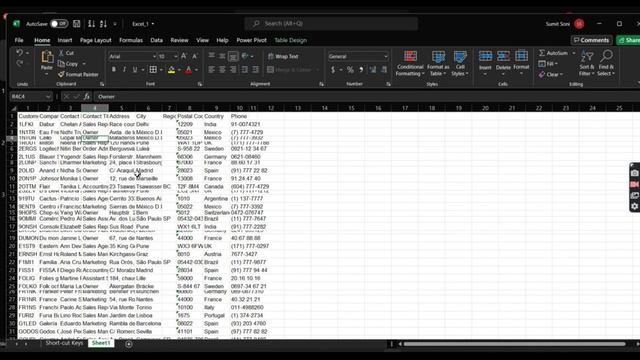640x360 pixels.
Task: Click Decrease Font Size icon
Action: point(195,56)
